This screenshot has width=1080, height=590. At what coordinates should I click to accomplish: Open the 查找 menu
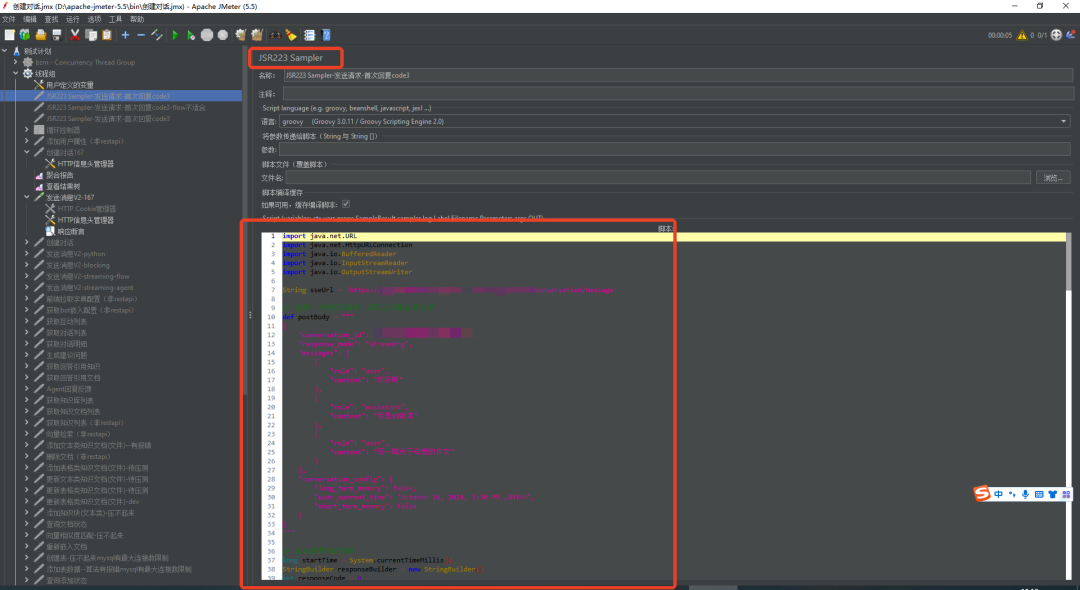(51, 19)
